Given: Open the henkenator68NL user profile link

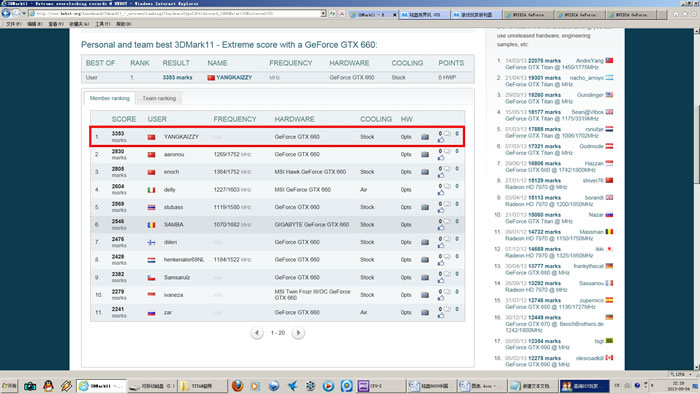Looking at the screenshot, I should click(x=184, y=260).
